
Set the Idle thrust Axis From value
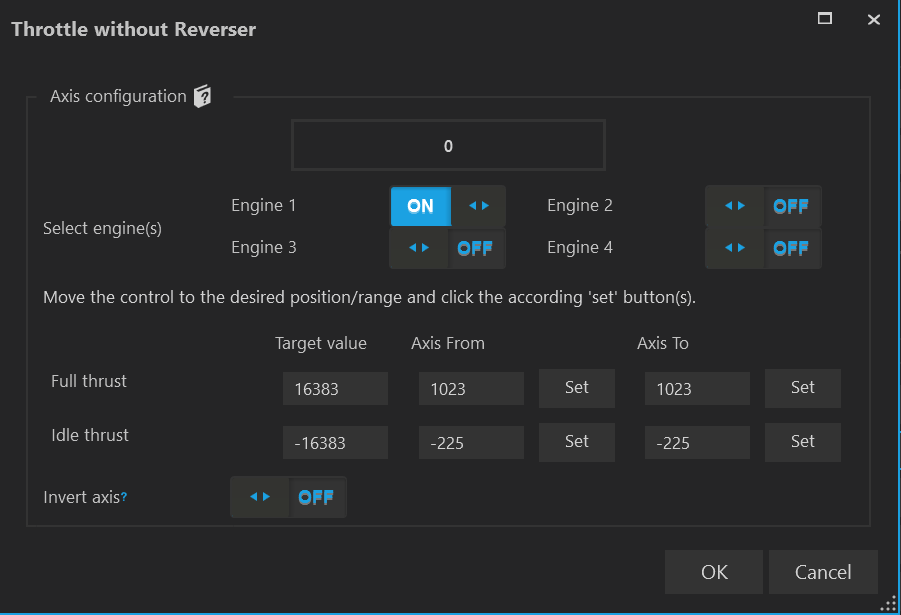tap(576, 442)
